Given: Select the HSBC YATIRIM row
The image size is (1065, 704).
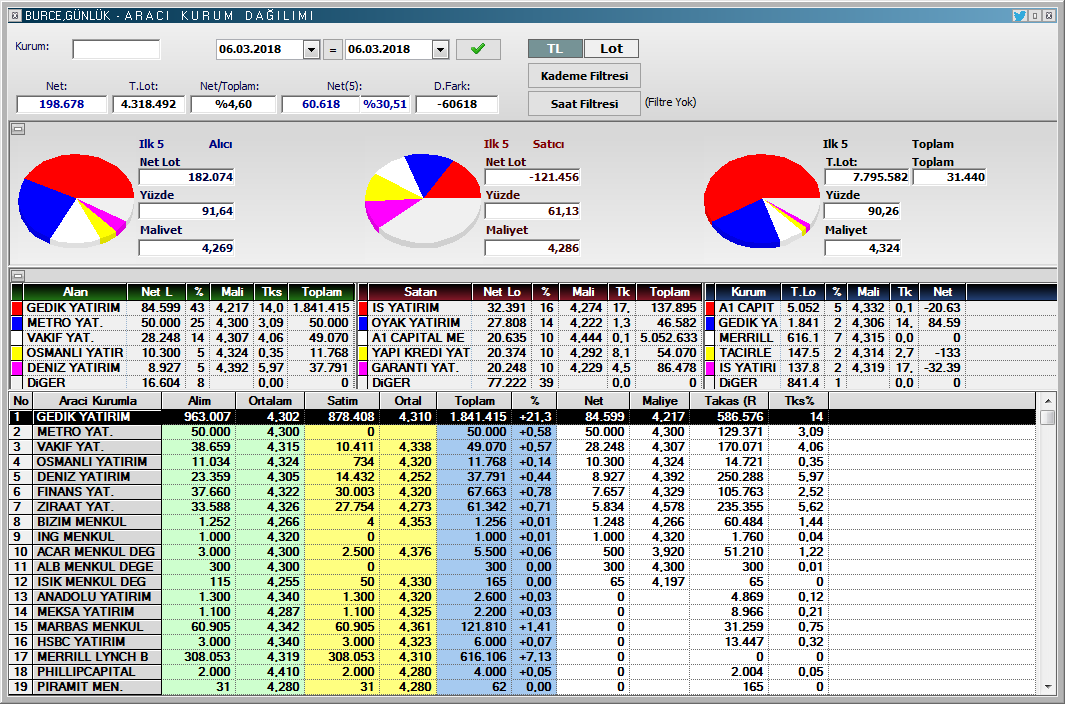Looking at the screenshot, I should (x=521, y=641).
